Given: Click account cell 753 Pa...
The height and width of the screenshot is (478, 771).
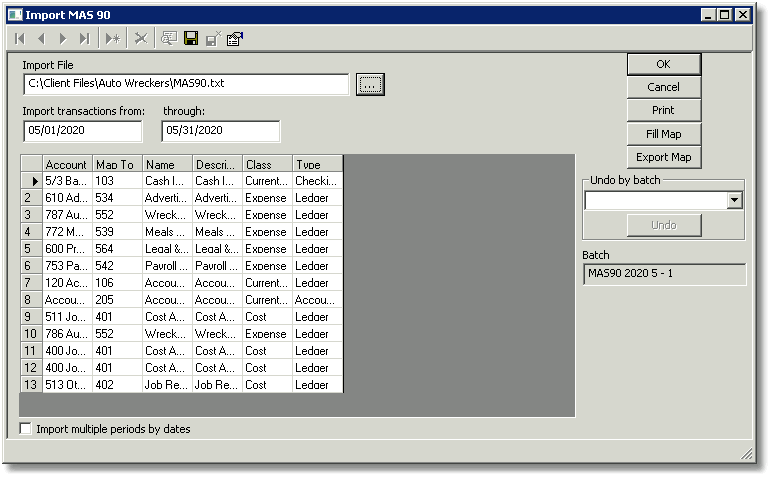Looking at the screenshot, I should coord(67,266).
